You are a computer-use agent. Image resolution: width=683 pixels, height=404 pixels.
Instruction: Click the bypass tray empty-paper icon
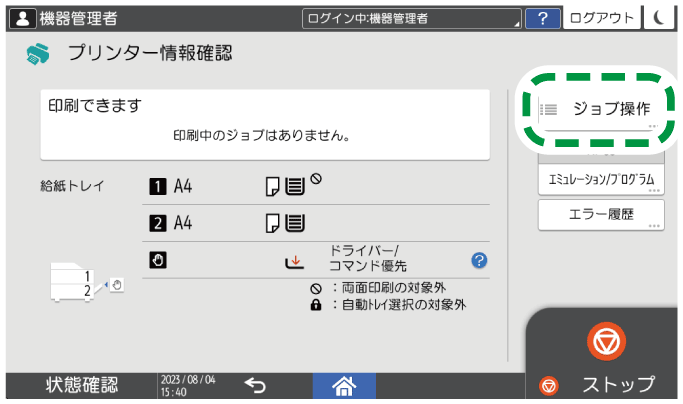click(294, 262)
